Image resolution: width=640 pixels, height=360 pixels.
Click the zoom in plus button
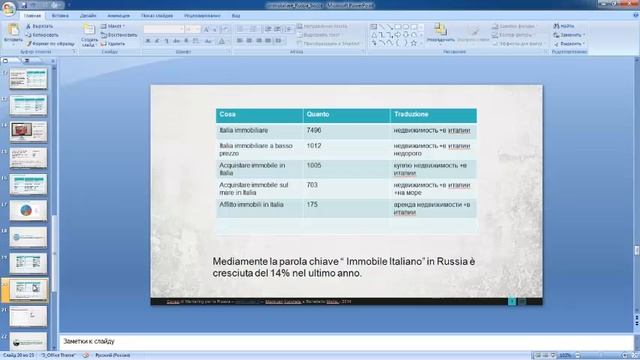click(624, 356)
